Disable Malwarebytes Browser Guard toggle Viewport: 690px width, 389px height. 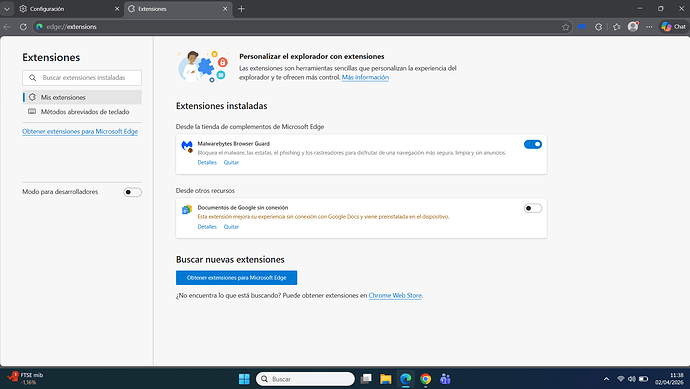(x=532, y=144)
